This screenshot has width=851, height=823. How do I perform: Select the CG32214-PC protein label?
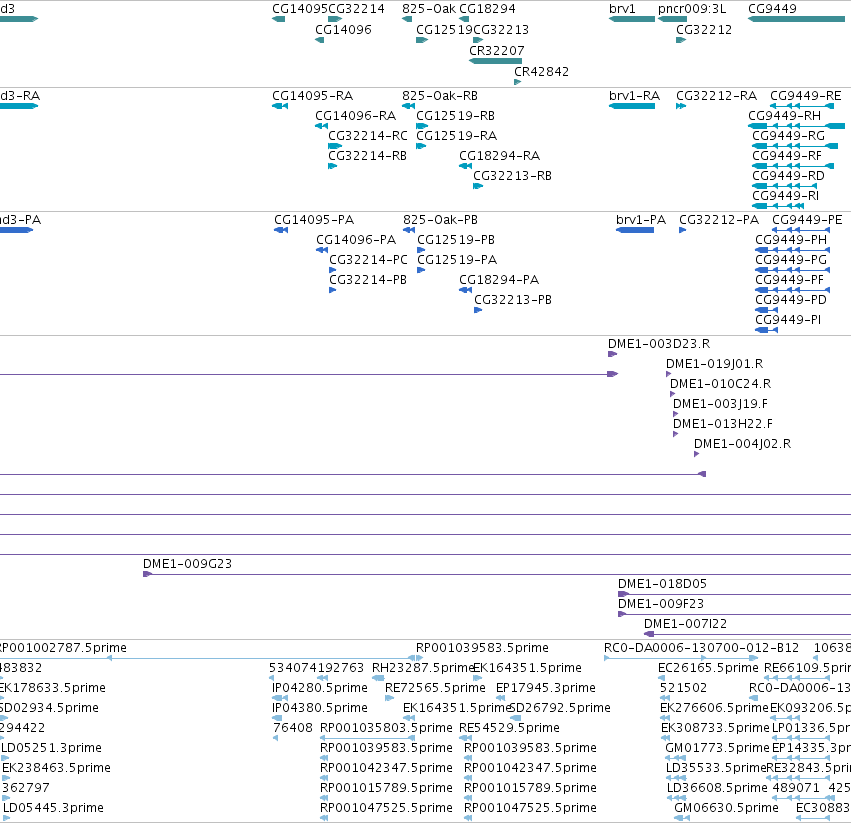[368, 260]
